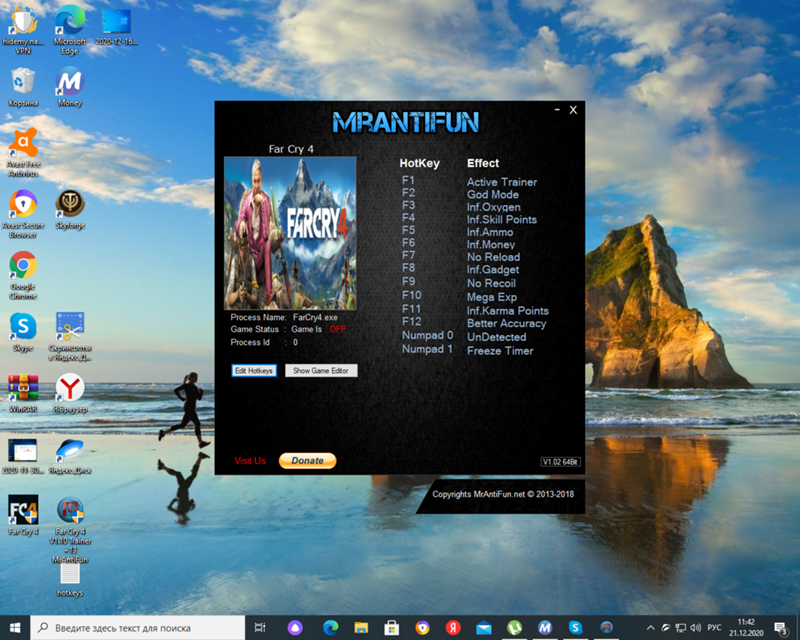Image resolution: width=800 pixels, height=640 pixels.
Task: Follow the red Visit Us link
Action: pyautogui.click(x=250, y=460)
